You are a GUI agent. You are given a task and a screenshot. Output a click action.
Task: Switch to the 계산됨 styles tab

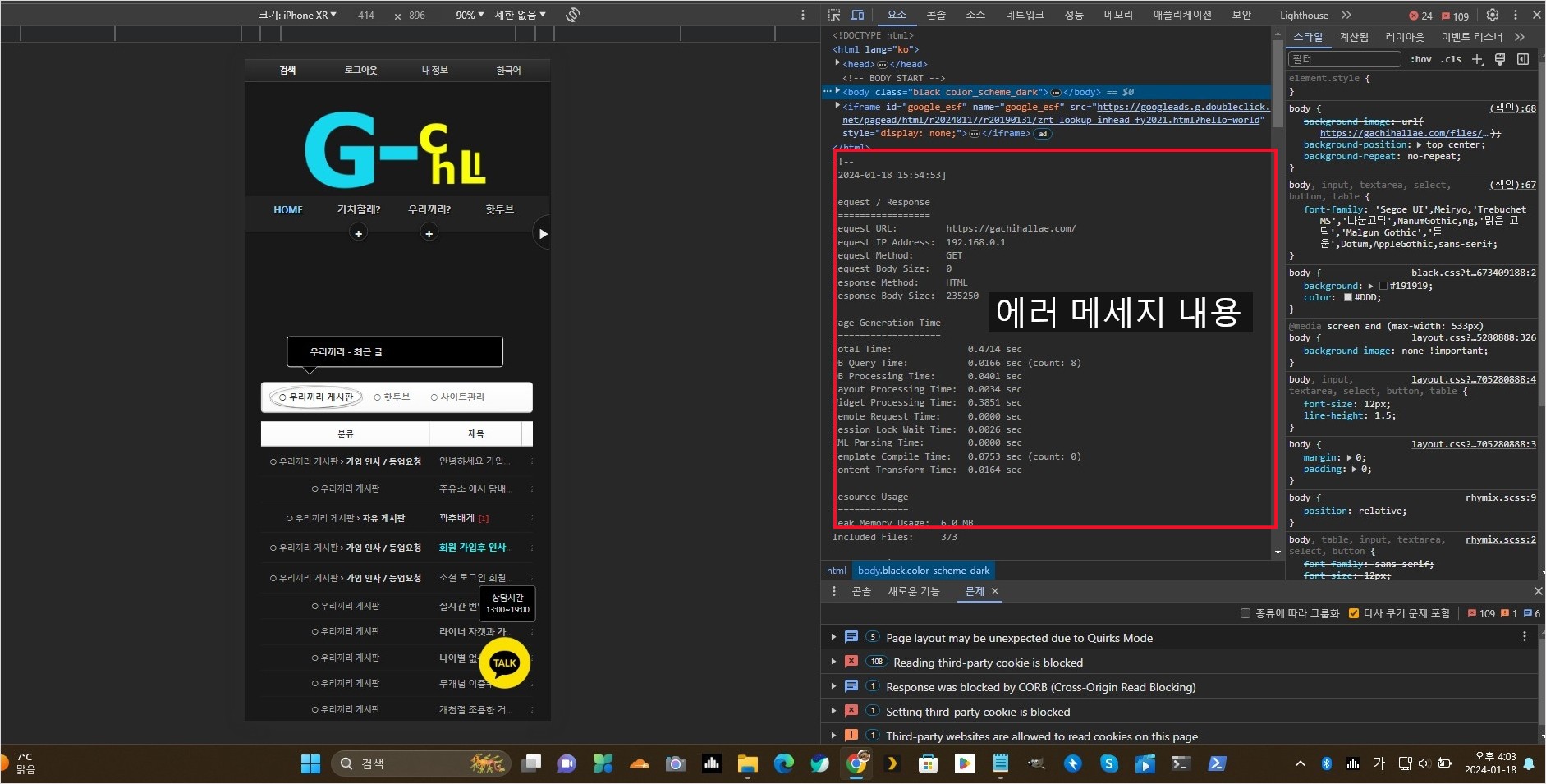(1354, 37)
